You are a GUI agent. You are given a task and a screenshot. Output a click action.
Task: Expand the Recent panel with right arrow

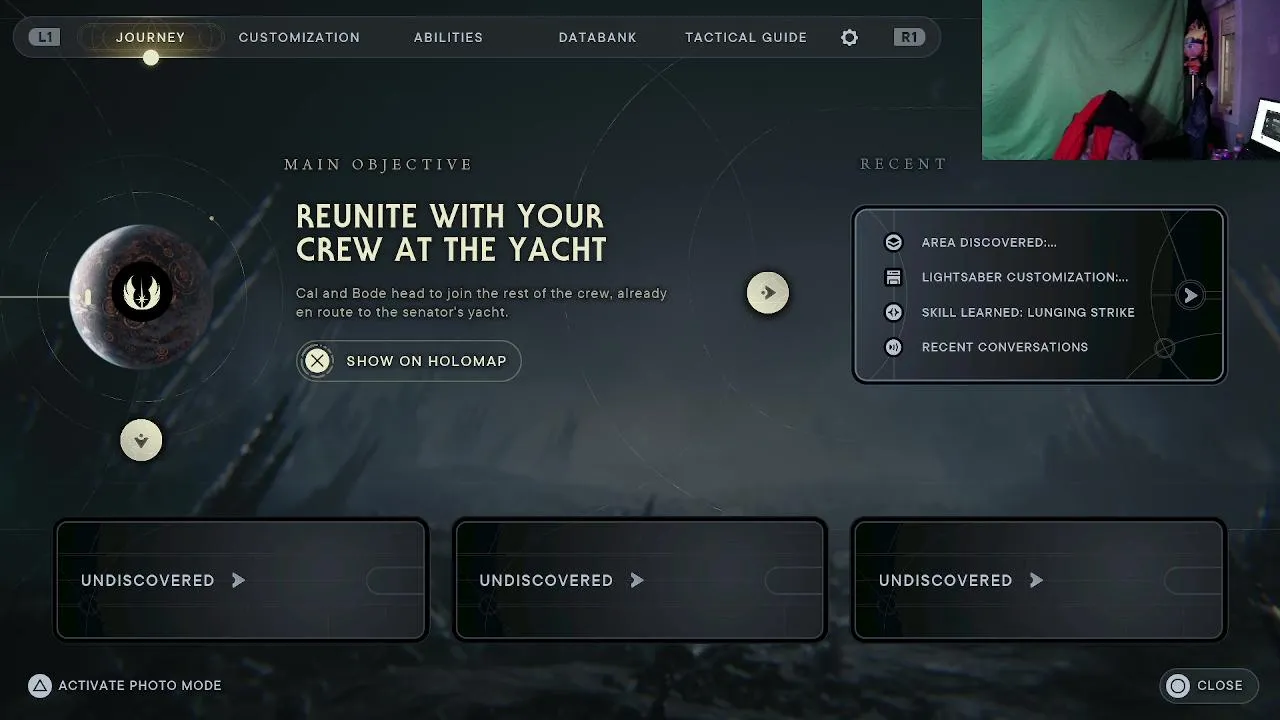1190,295
